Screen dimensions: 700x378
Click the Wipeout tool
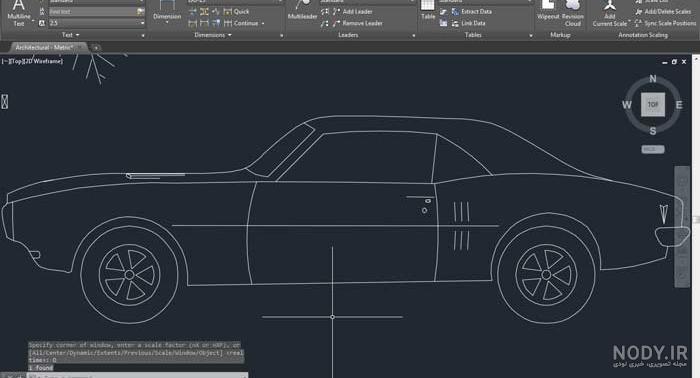548,11
